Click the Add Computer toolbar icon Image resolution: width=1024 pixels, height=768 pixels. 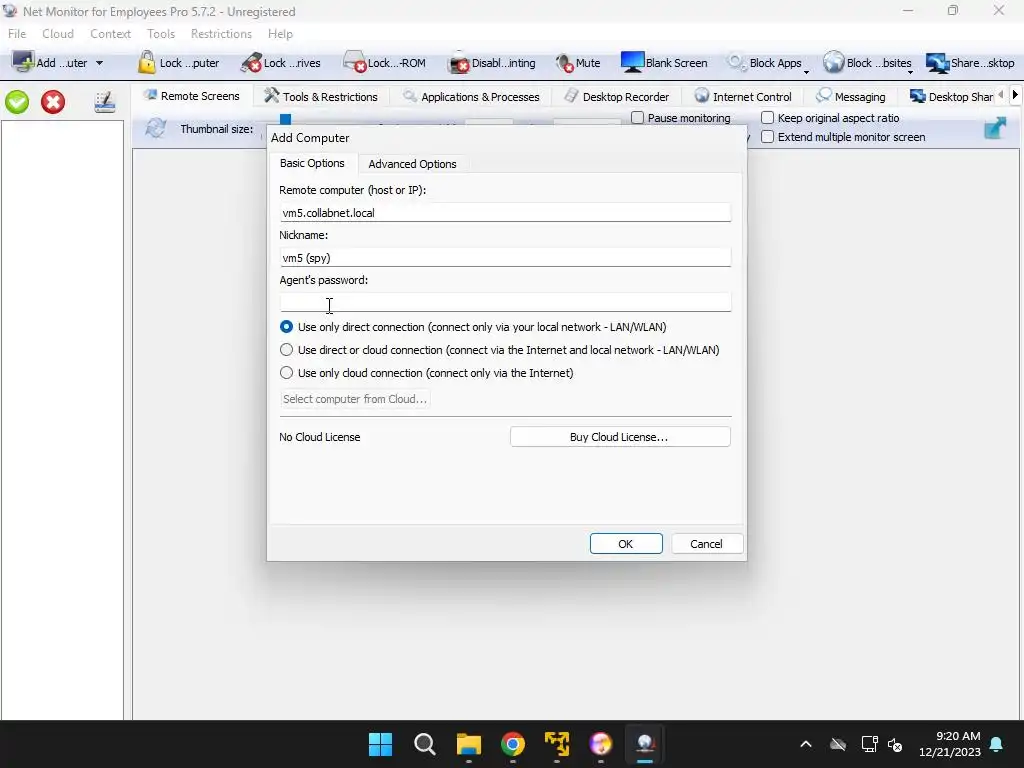point(24,63)
